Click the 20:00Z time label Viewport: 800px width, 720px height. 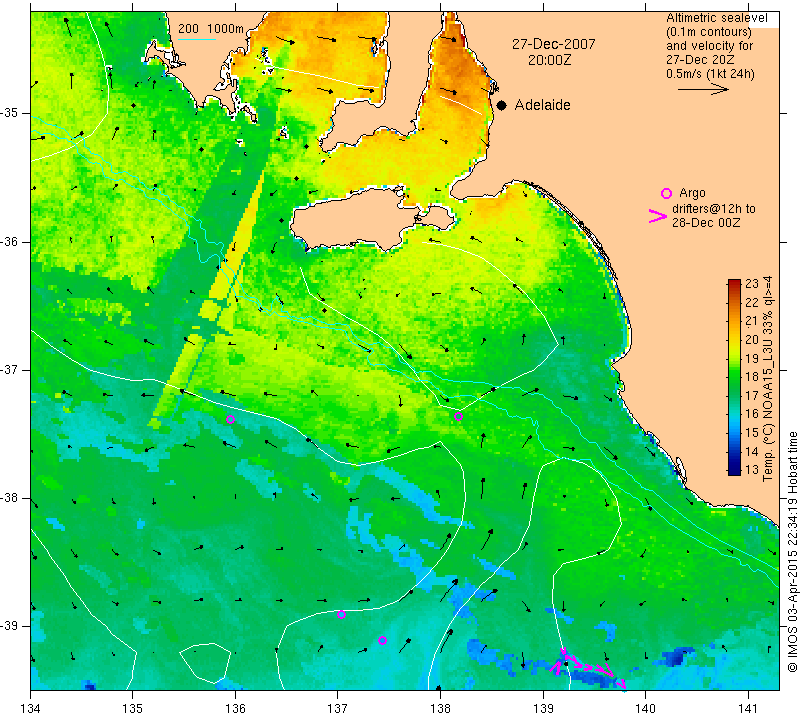tap(549, 60)
